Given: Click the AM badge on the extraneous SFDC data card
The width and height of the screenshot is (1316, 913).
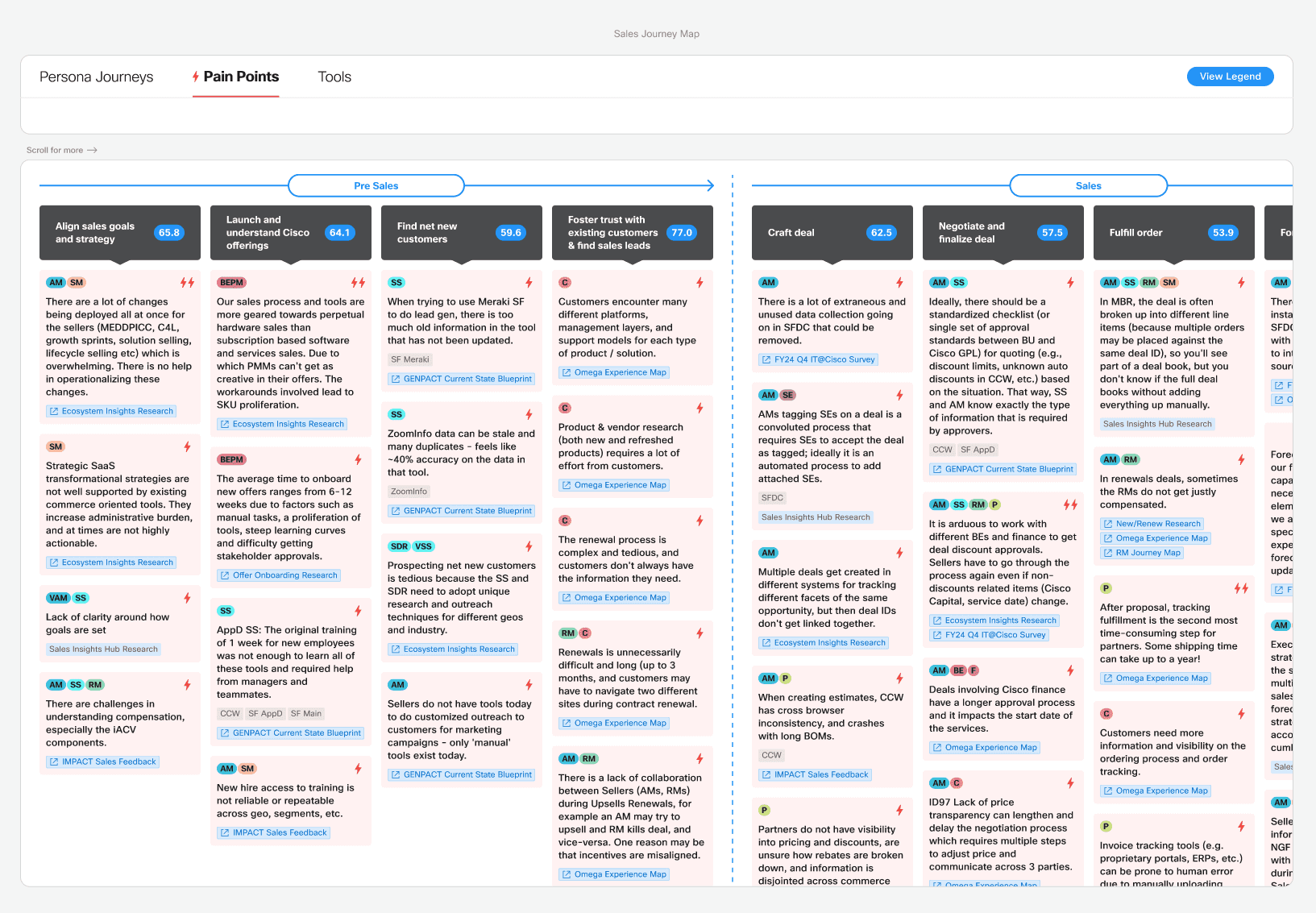Looking at the screenshot, I should 768,283.
